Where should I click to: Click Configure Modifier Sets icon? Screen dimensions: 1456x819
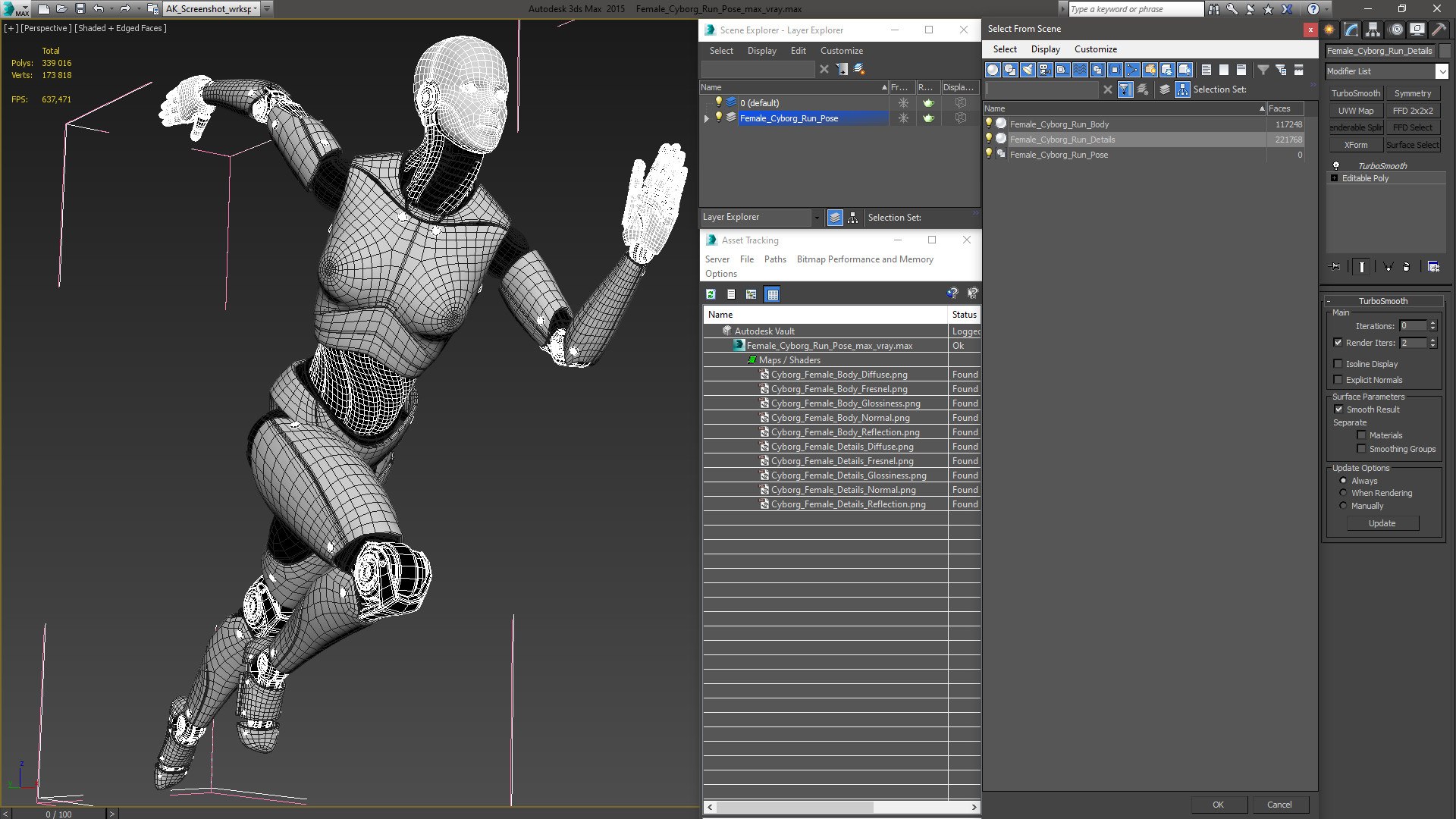coord(1433,267)
